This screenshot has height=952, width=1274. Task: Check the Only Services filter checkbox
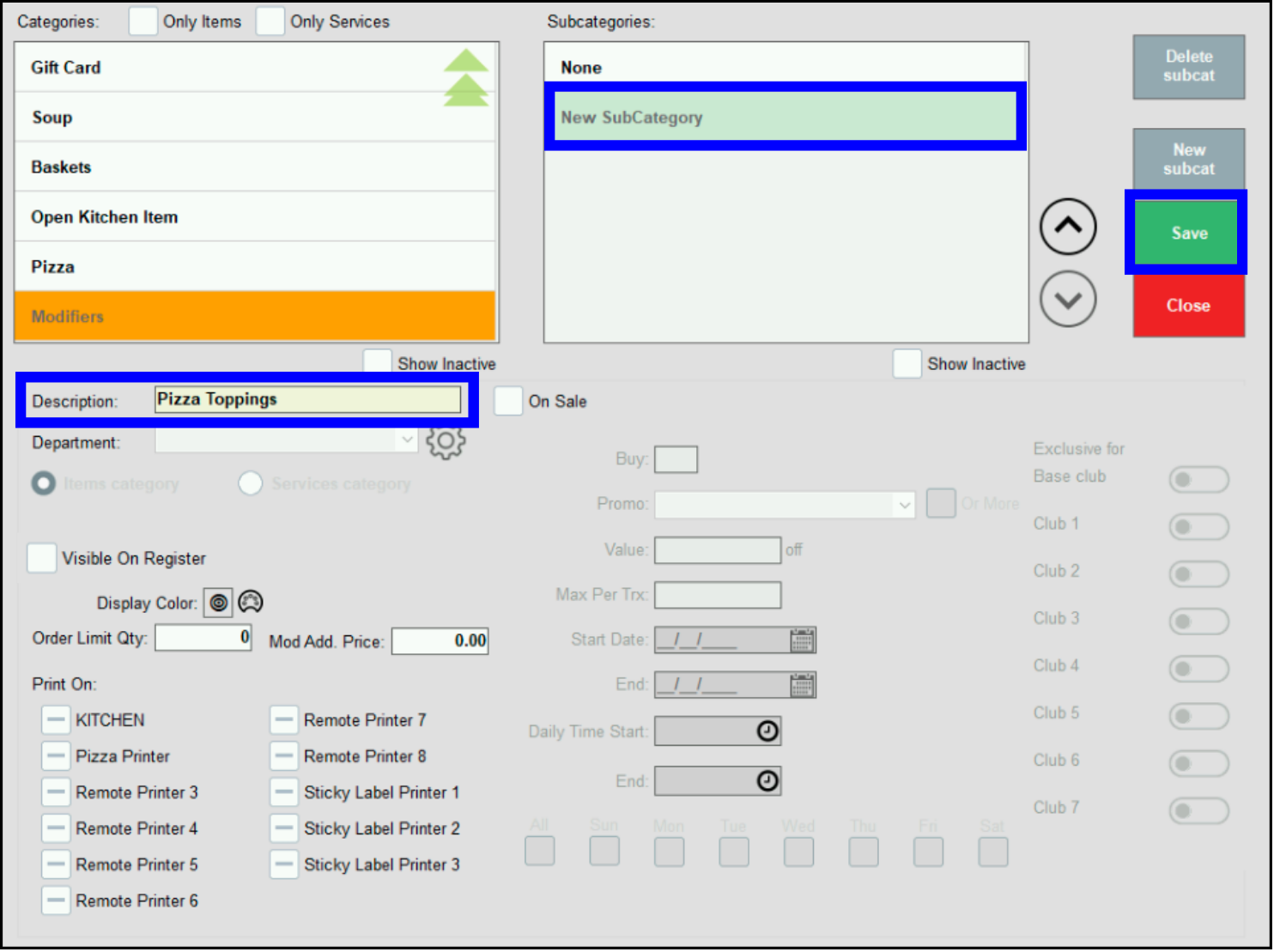tap(270, 21)
